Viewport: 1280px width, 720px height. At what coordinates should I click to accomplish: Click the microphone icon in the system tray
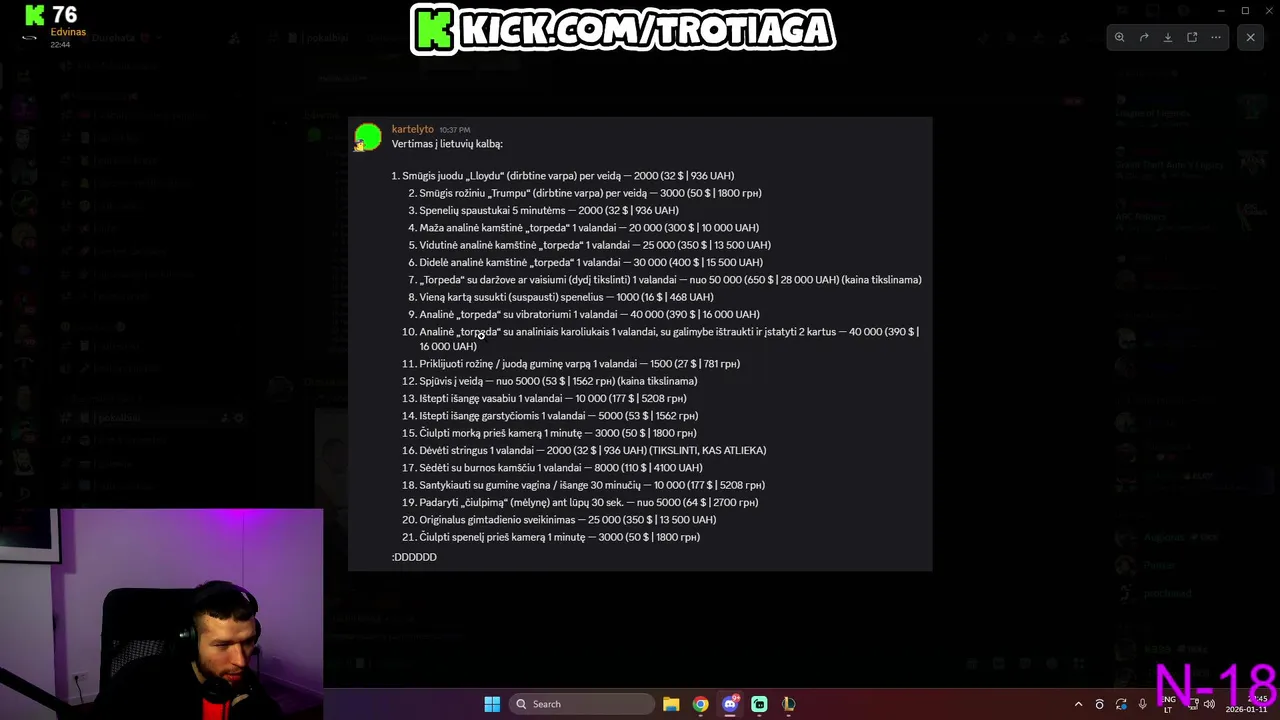point(1142,704)
